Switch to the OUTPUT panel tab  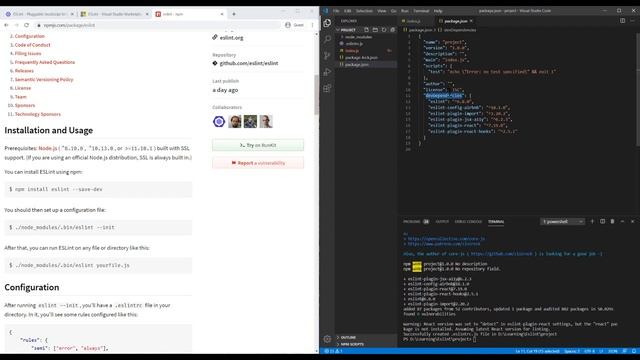(x=442, y=221)
